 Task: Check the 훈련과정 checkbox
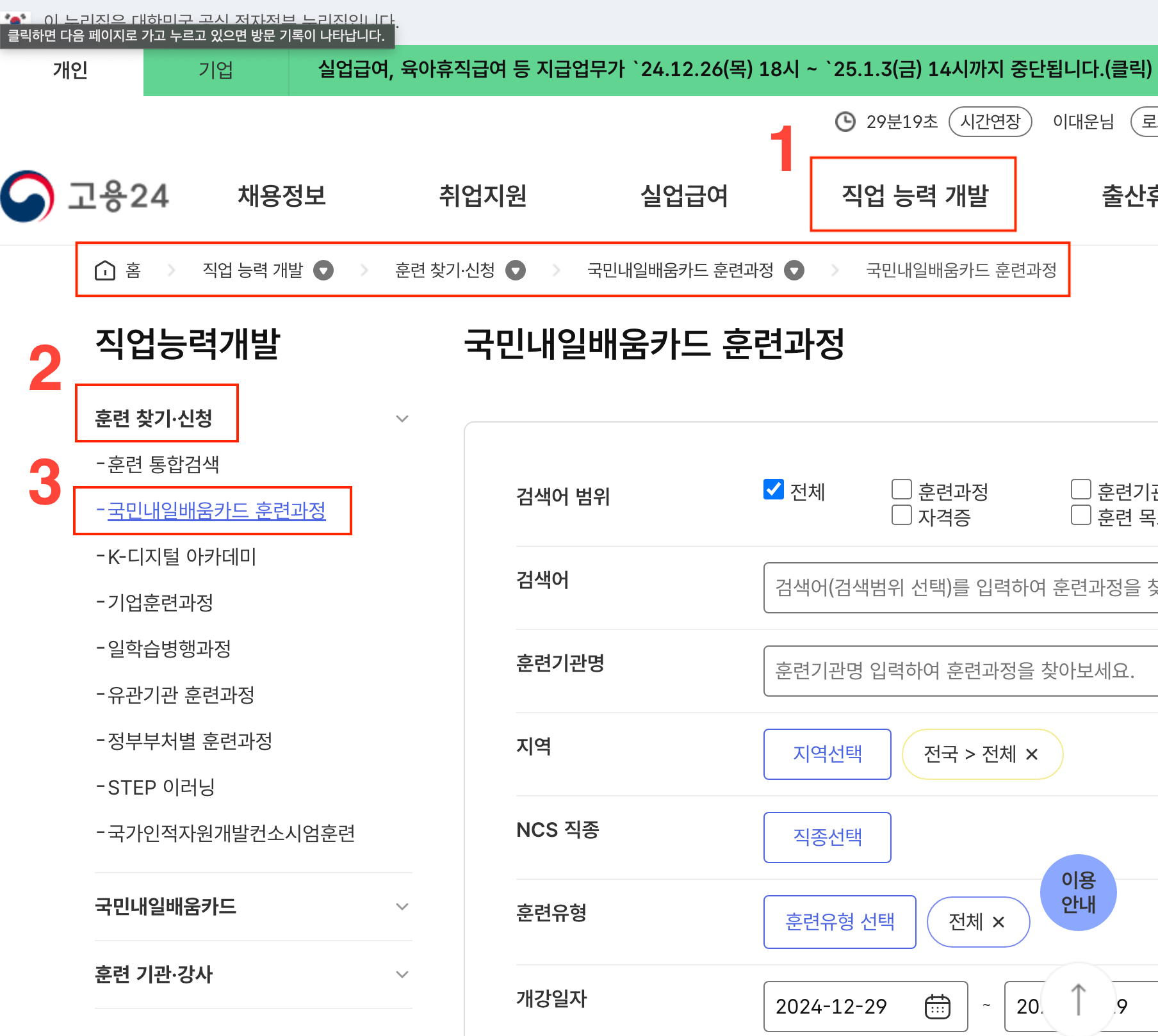pos(901,490)
